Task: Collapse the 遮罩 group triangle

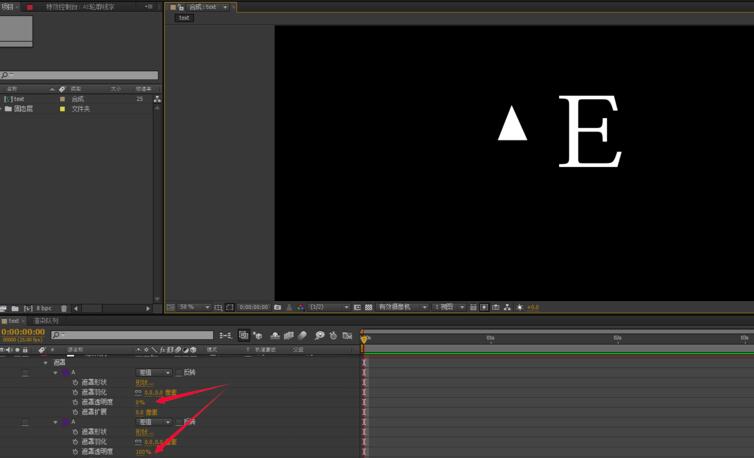Action: pos(46,363)
